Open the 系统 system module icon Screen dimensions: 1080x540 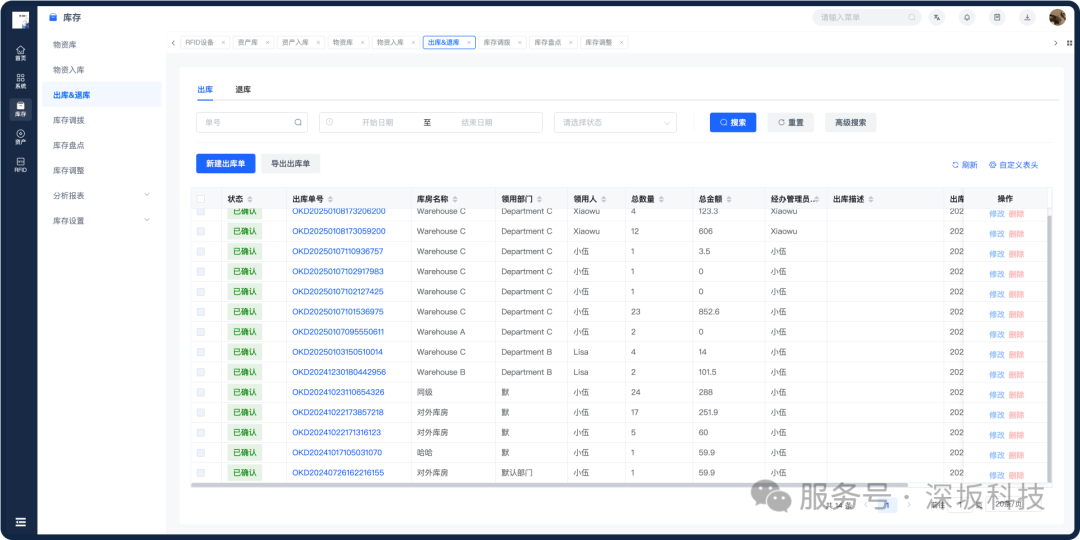[21, 81]
